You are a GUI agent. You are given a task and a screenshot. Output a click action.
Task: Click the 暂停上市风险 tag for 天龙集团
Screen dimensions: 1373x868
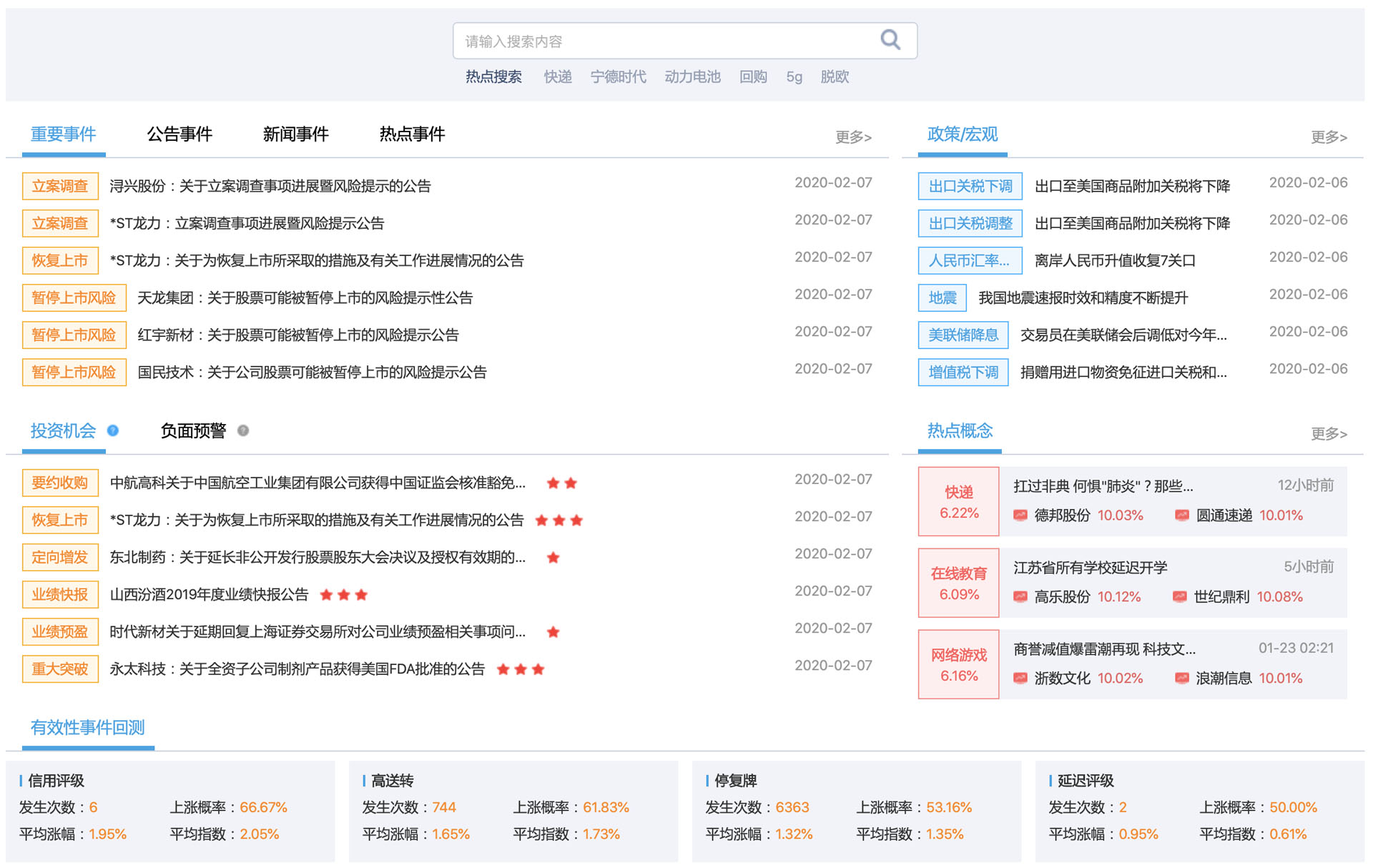(74, 297)
